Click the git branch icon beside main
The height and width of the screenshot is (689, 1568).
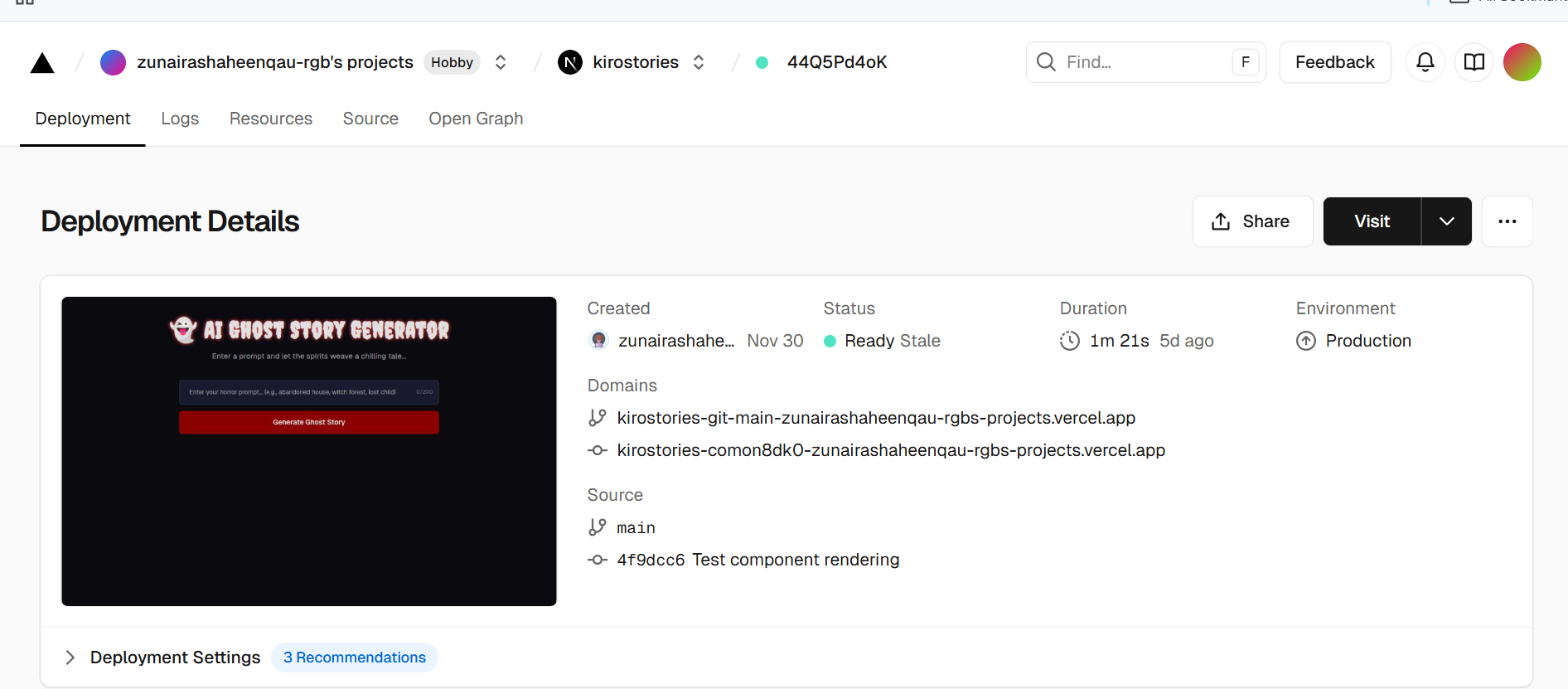pyautogui.click(x=598, y=527)
